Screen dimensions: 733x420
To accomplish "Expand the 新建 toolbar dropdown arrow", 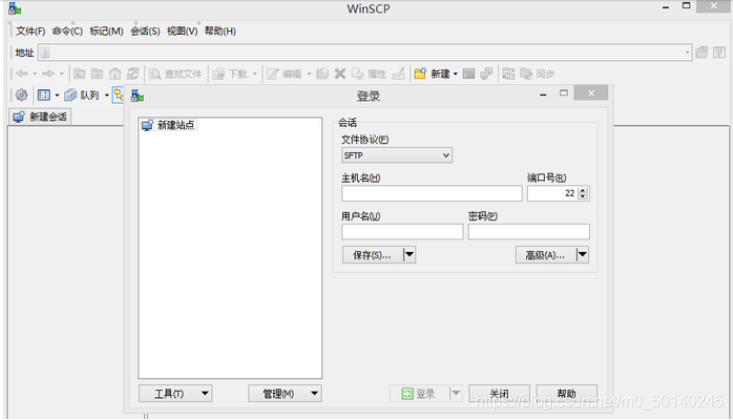I will pos(455,74).
